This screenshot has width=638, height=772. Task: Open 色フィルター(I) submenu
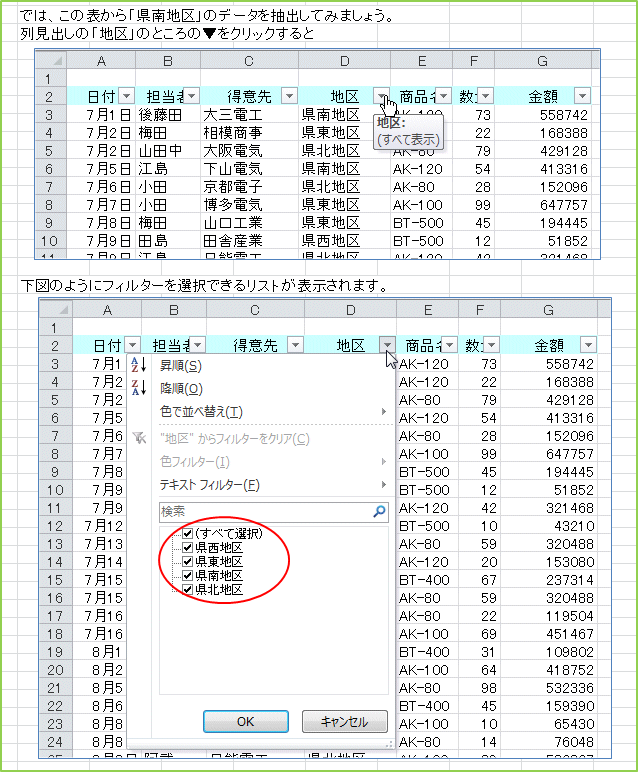click(x=273, y=461)
